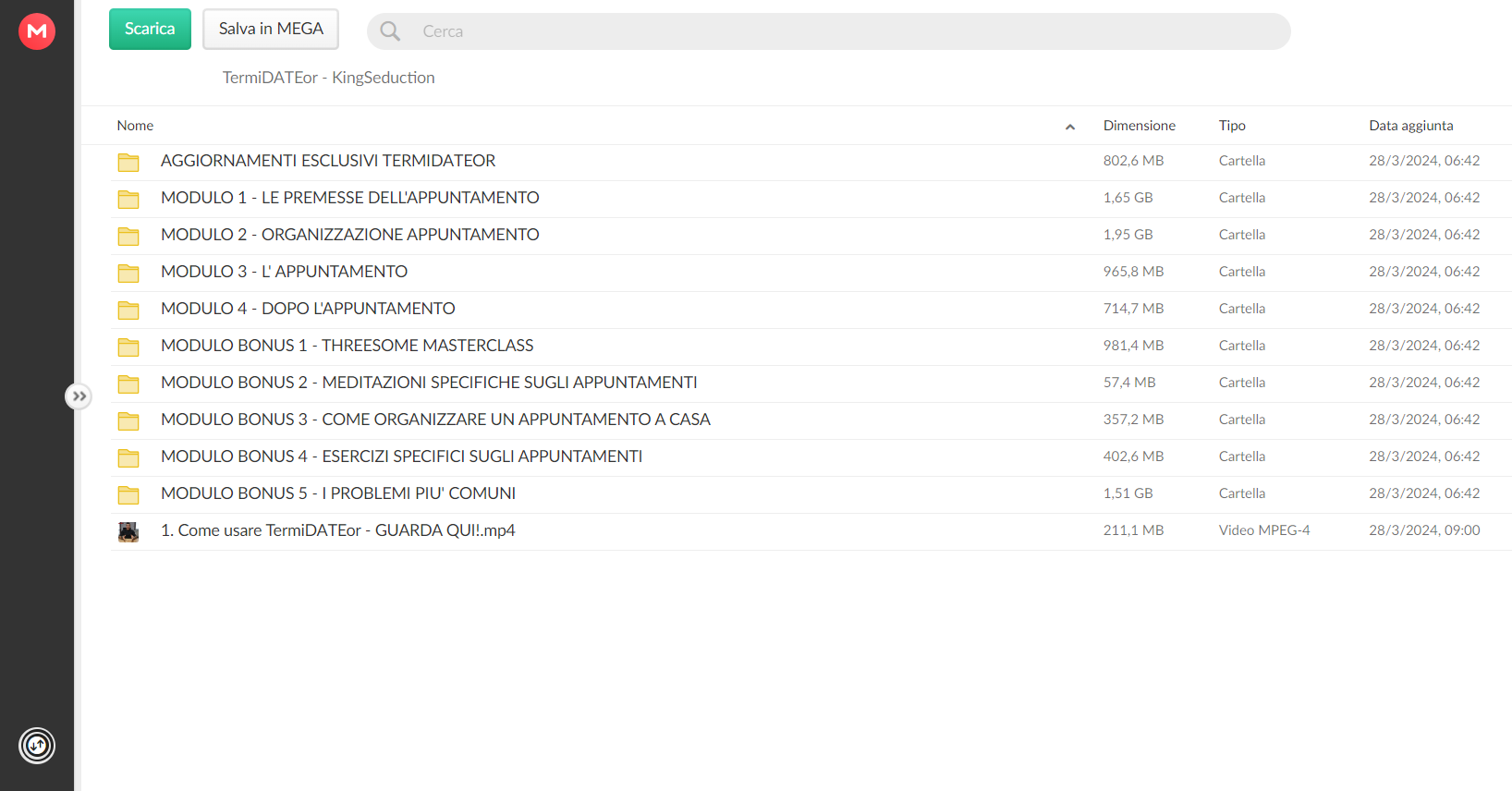Viewport: 1512px width, 791px height.
Task: Click Cartella type in MODULO BONUS 5 row
Action: [1242, 493]
